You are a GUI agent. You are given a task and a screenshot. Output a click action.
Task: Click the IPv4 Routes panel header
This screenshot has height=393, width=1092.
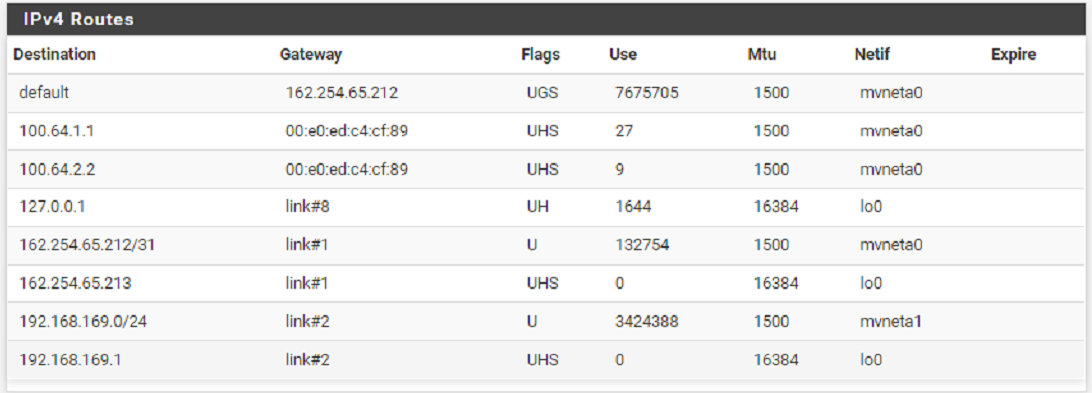tap(545, 19)
